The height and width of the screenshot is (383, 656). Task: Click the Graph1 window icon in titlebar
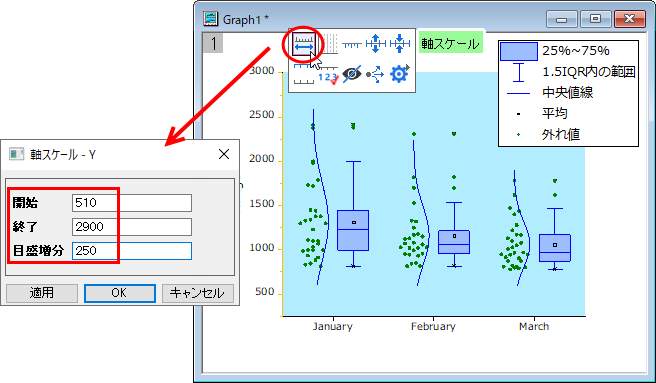tap(210, 19)
